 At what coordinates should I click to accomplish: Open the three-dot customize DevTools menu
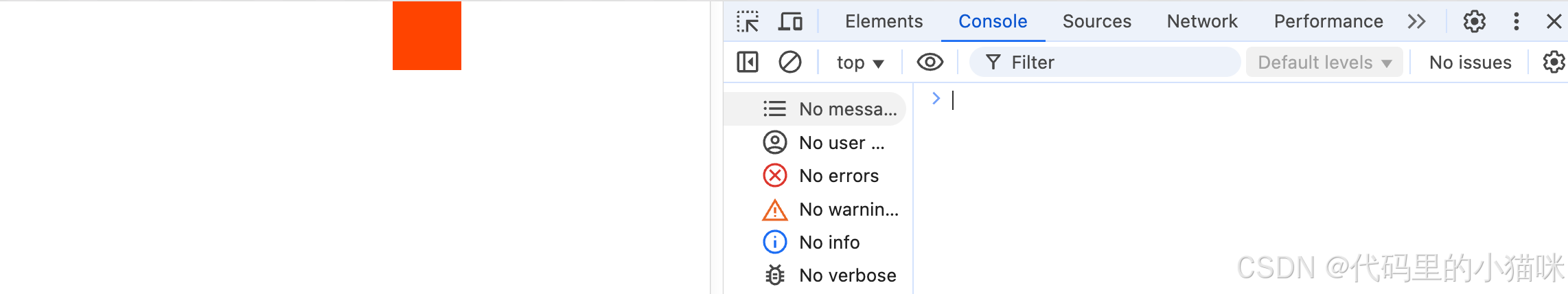click(x=1516, y=22)
